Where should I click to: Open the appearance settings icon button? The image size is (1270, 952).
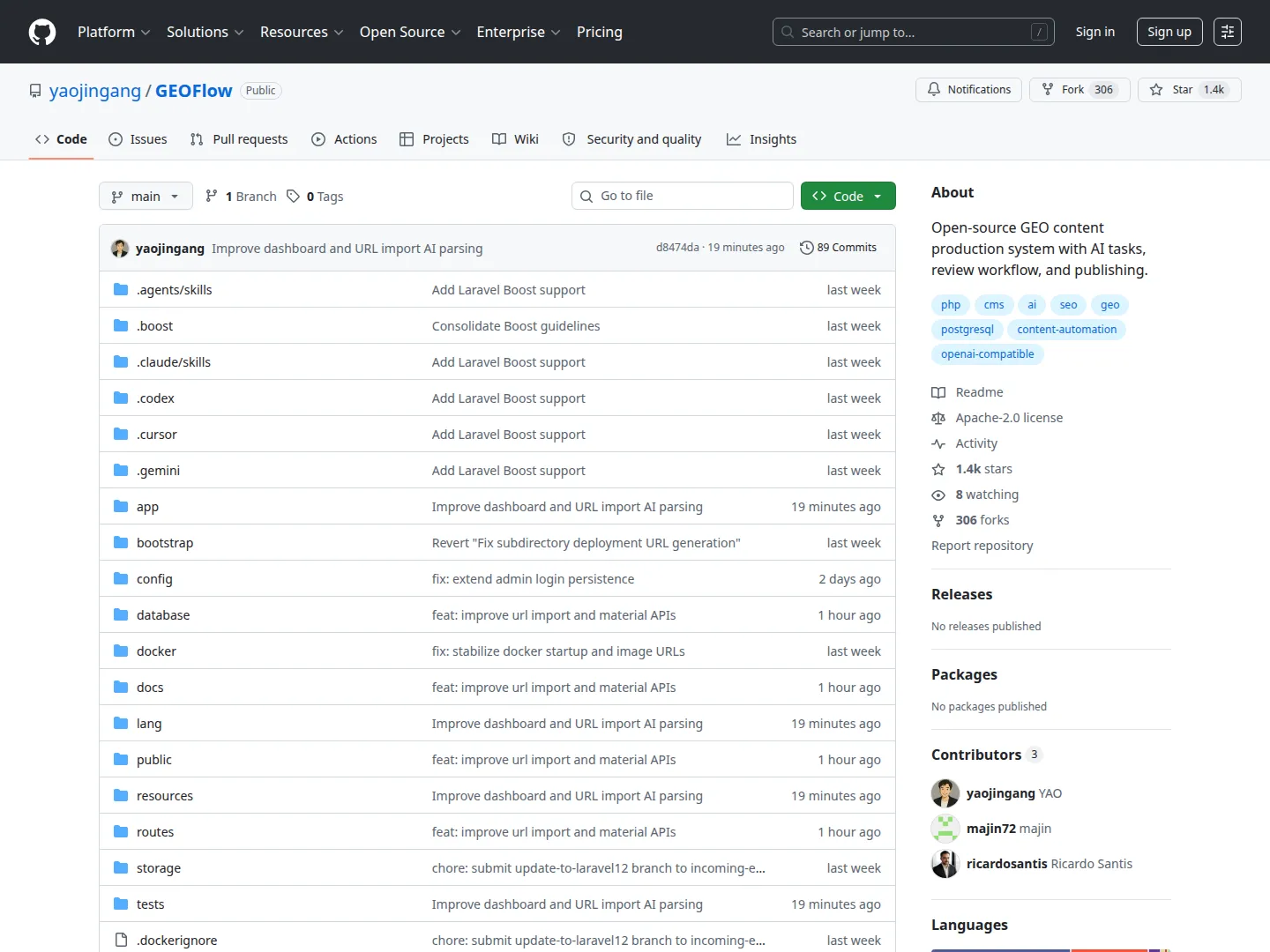pos(1228,32)
